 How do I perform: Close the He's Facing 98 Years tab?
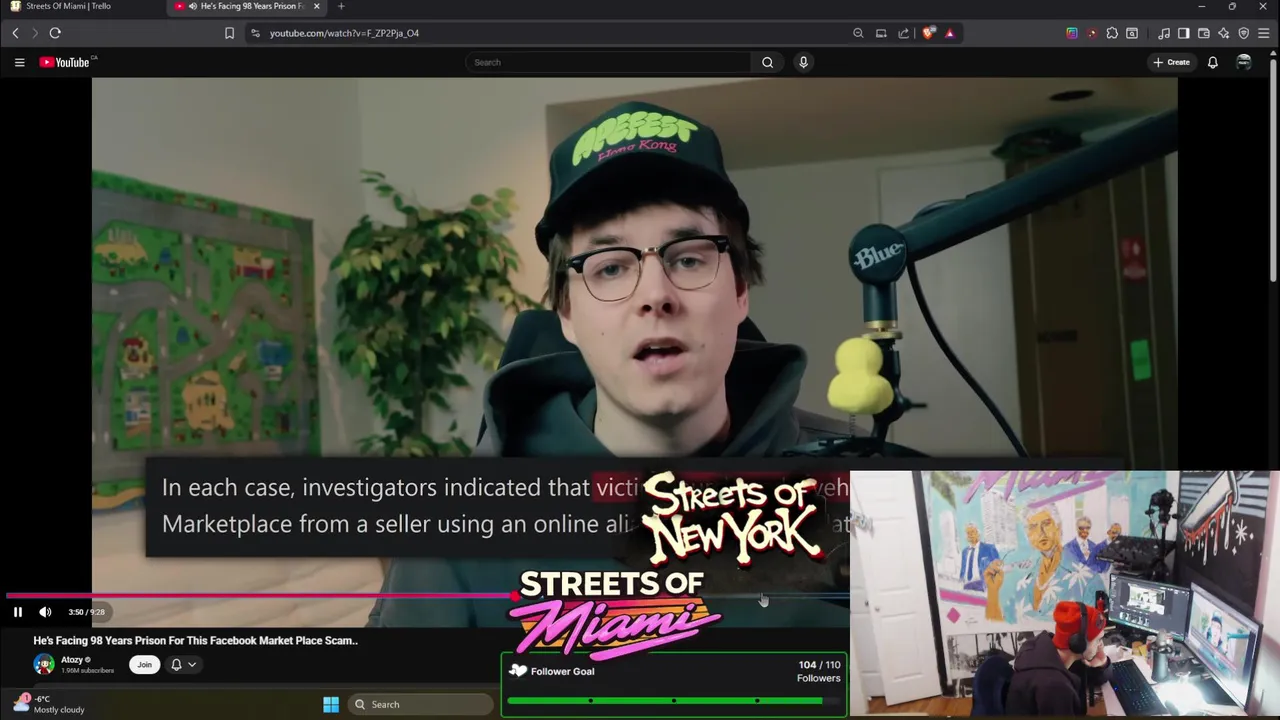coord(317,6)
